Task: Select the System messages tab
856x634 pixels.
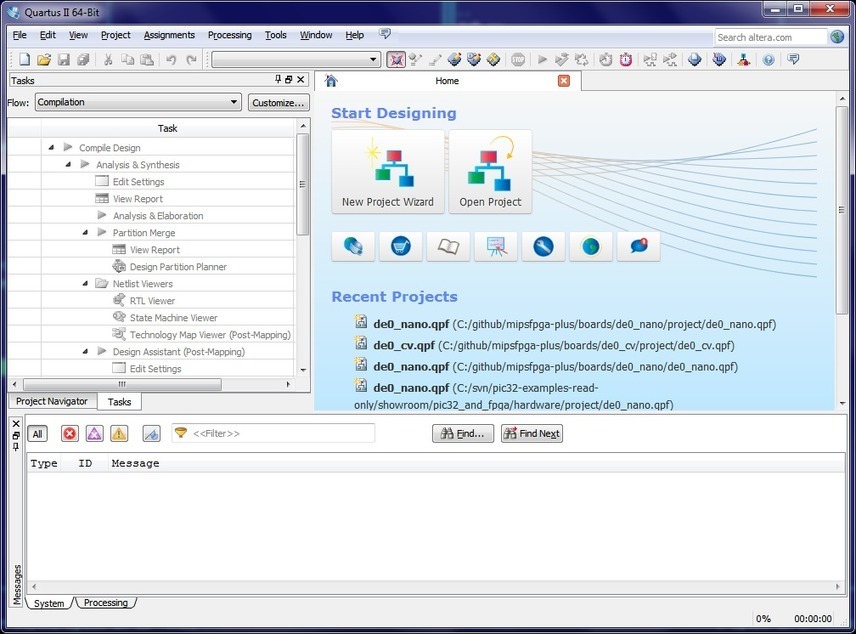Action: pos(49,603)
